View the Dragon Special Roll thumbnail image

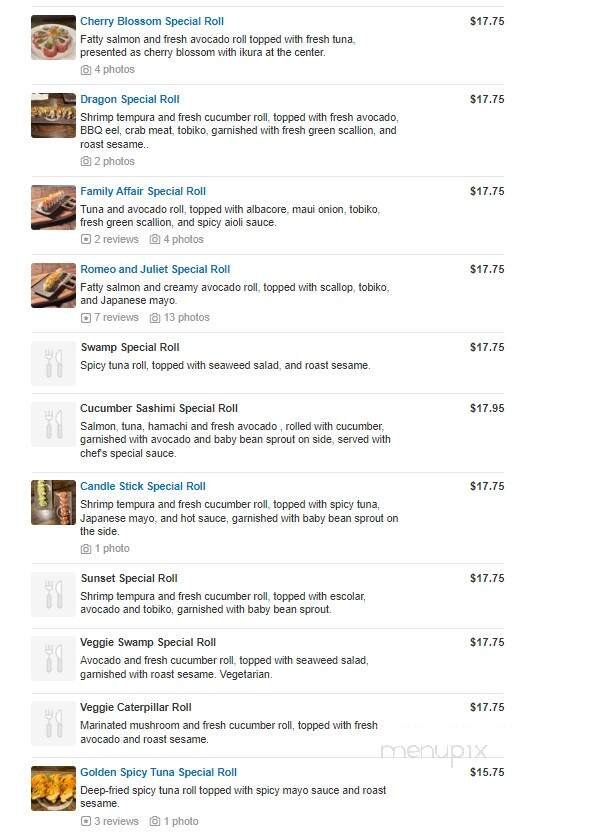pyautogui.click(x=53, y=116)
